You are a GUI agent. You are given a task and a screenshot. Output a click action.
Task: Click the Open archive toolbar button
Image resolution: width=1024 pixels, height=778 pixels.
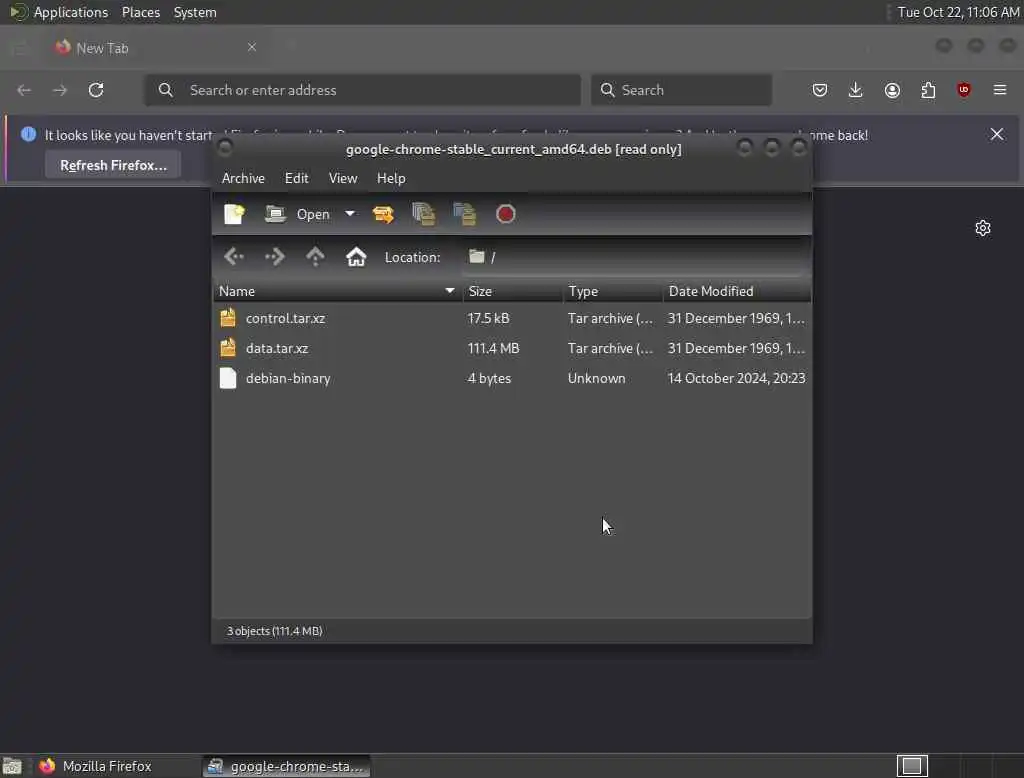(298, 214)
